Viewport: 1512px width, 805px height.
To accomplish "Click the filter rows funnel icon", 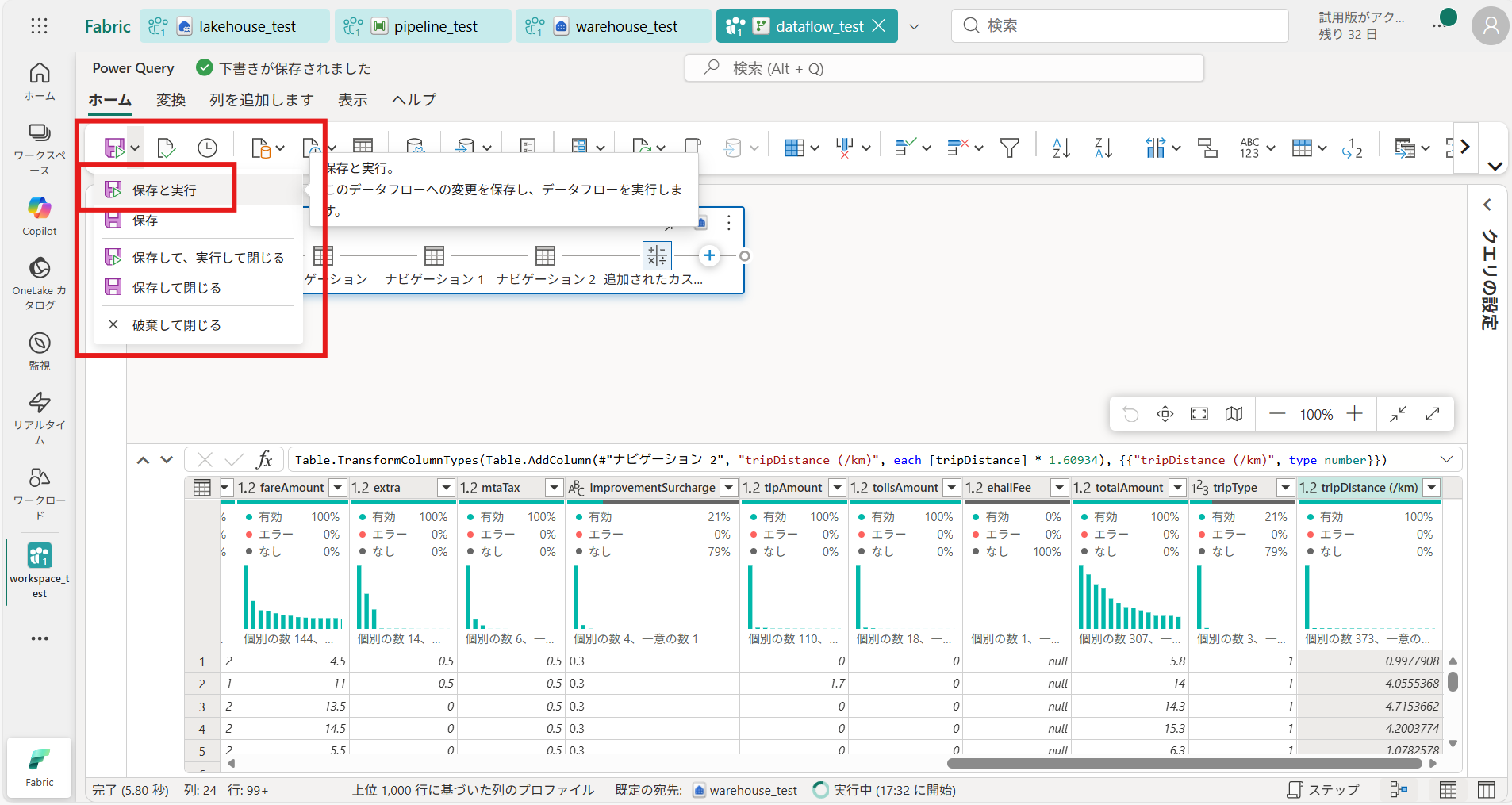I will pos(1009,148).
